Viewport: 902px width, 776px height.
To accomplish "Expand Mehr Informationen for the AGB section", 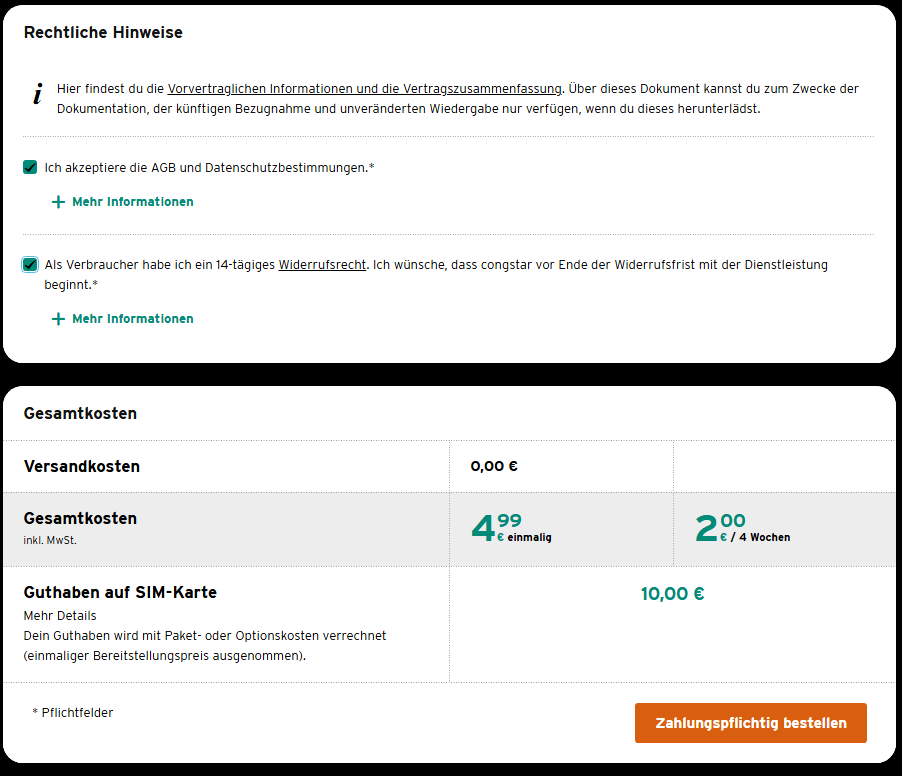I will click(132, 202).
